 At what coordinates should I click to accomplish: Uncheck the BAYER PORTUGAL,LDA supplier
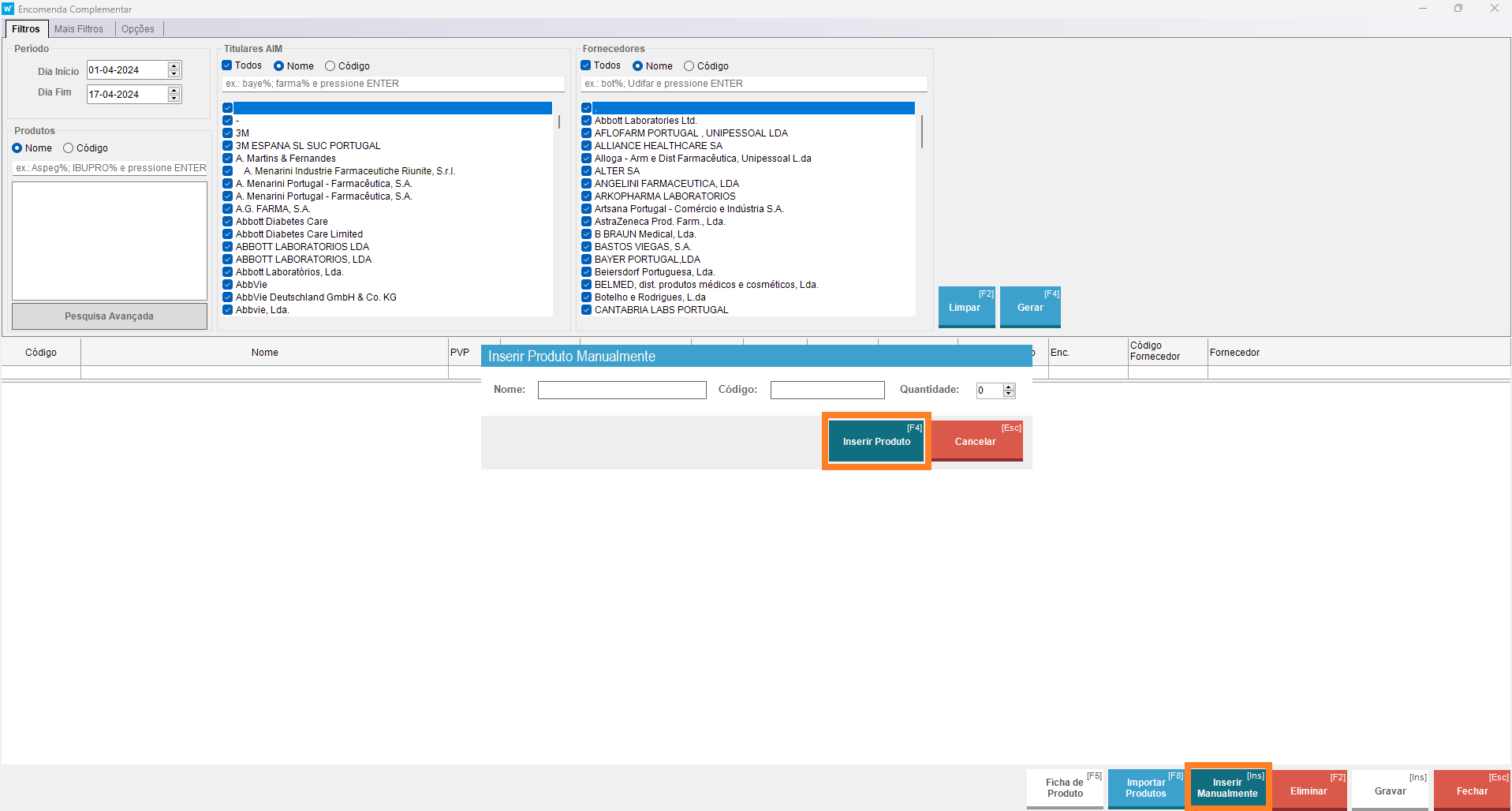click(x=587, y=260)
